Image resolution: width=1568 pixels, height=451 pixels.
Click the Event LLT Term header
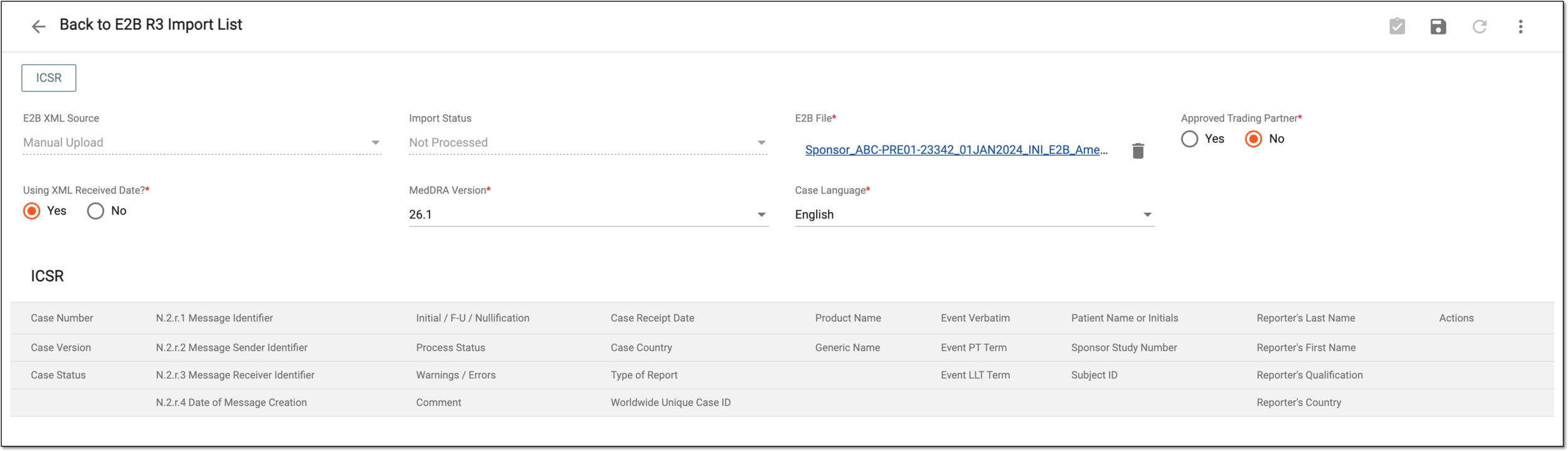coord(975,375)
